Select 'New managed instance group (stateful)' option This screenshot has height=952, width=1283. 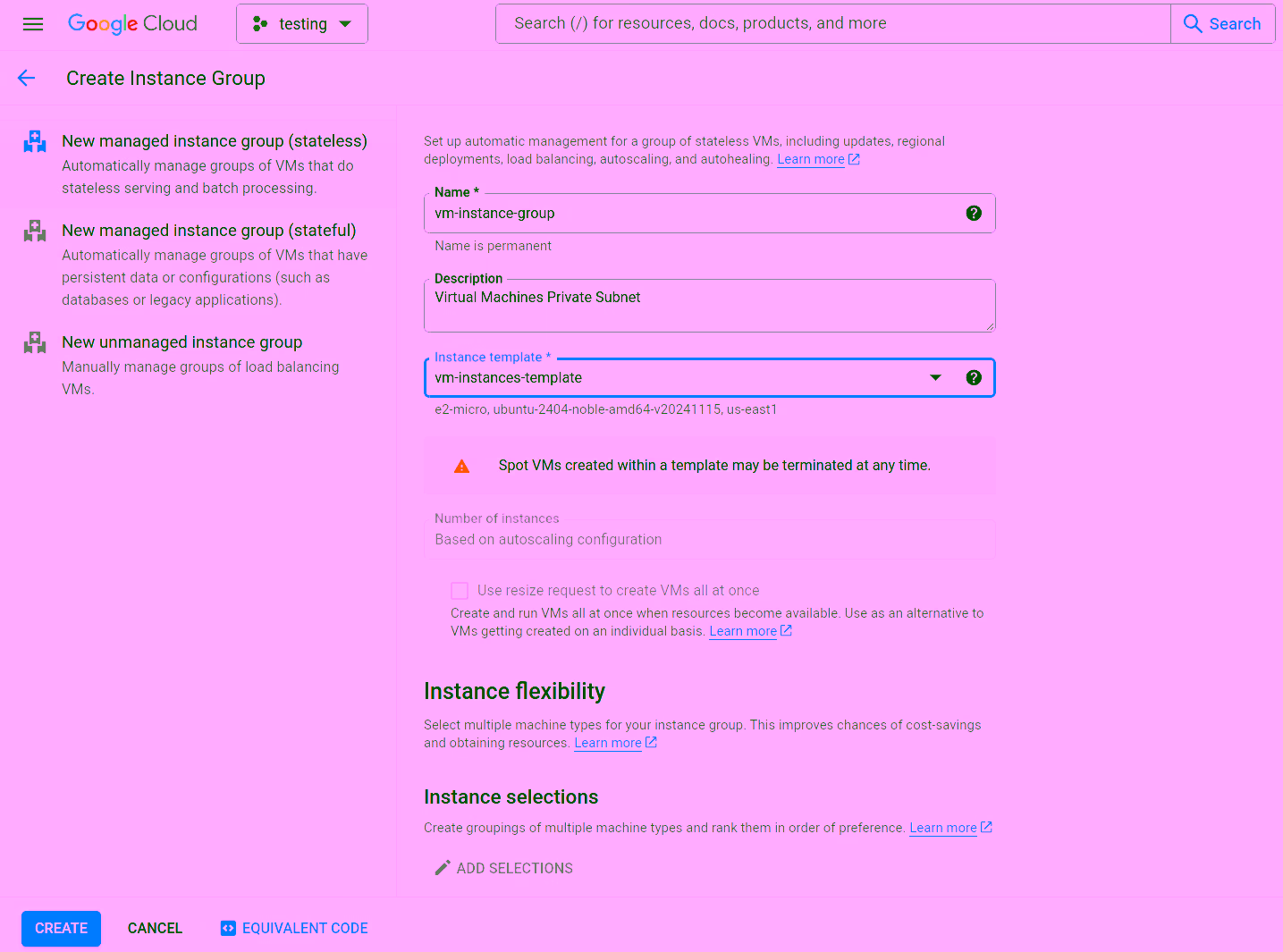(209, 230)
